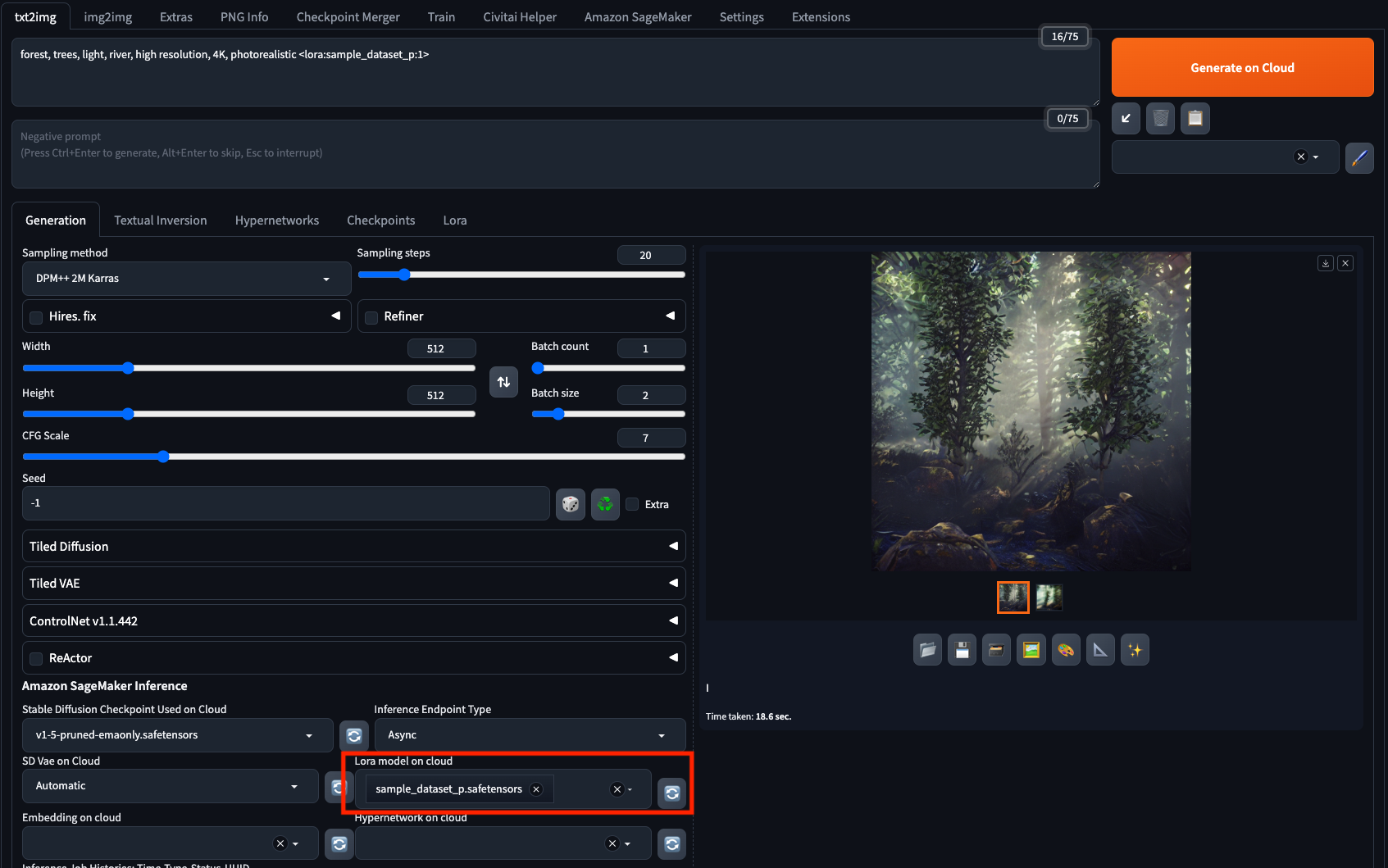Adjust the Sampling steps slider
This screenshot has width=1388, height=868.
click(x=521, y=275)
